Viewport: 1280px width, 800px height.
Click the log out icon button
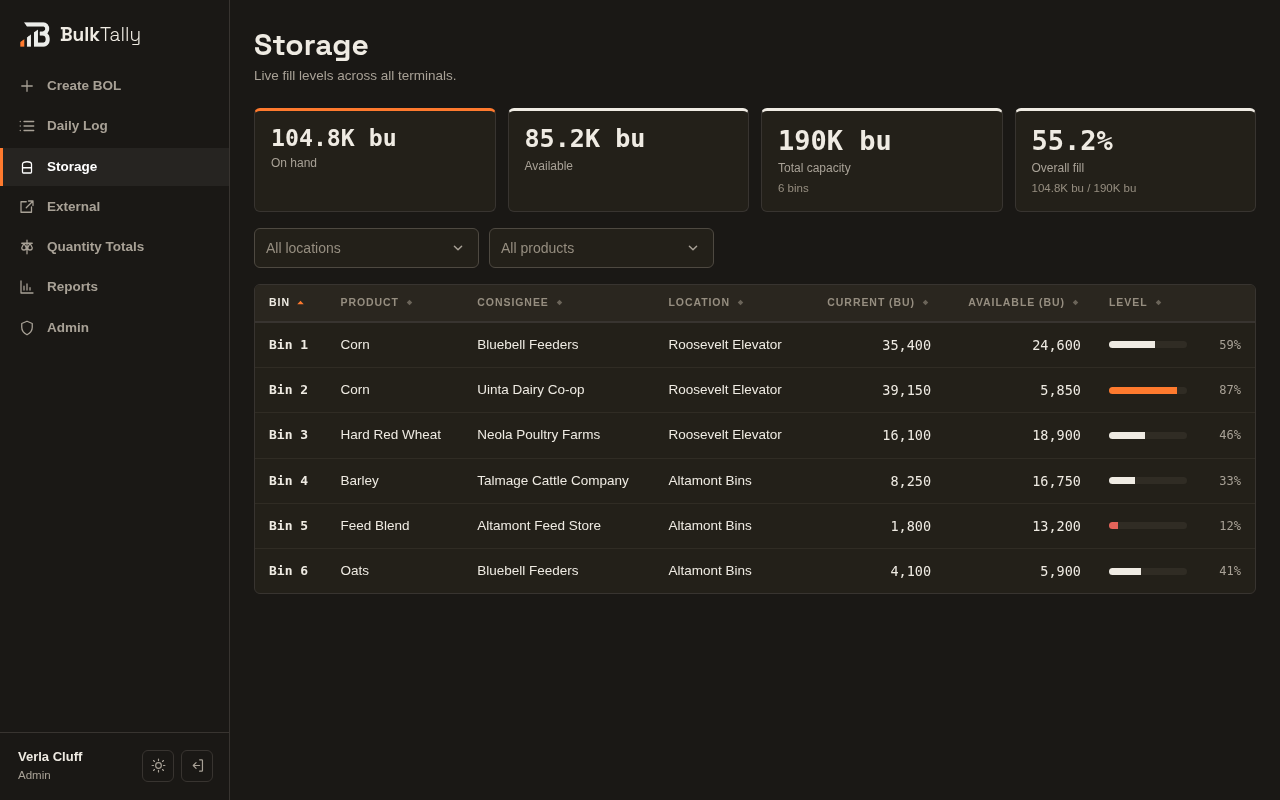pos(197,766)
